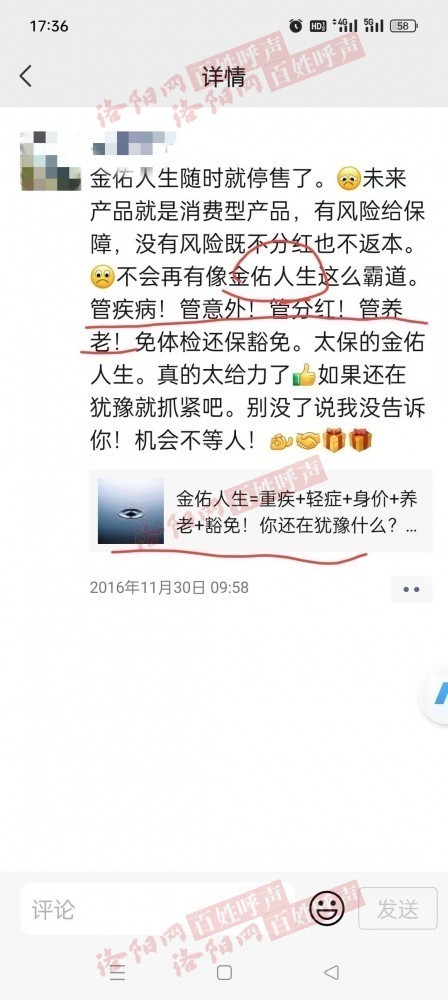This screenshot has height=1000, width=448.
Task: Open the poster's blurred username
Action: [134, 141]
